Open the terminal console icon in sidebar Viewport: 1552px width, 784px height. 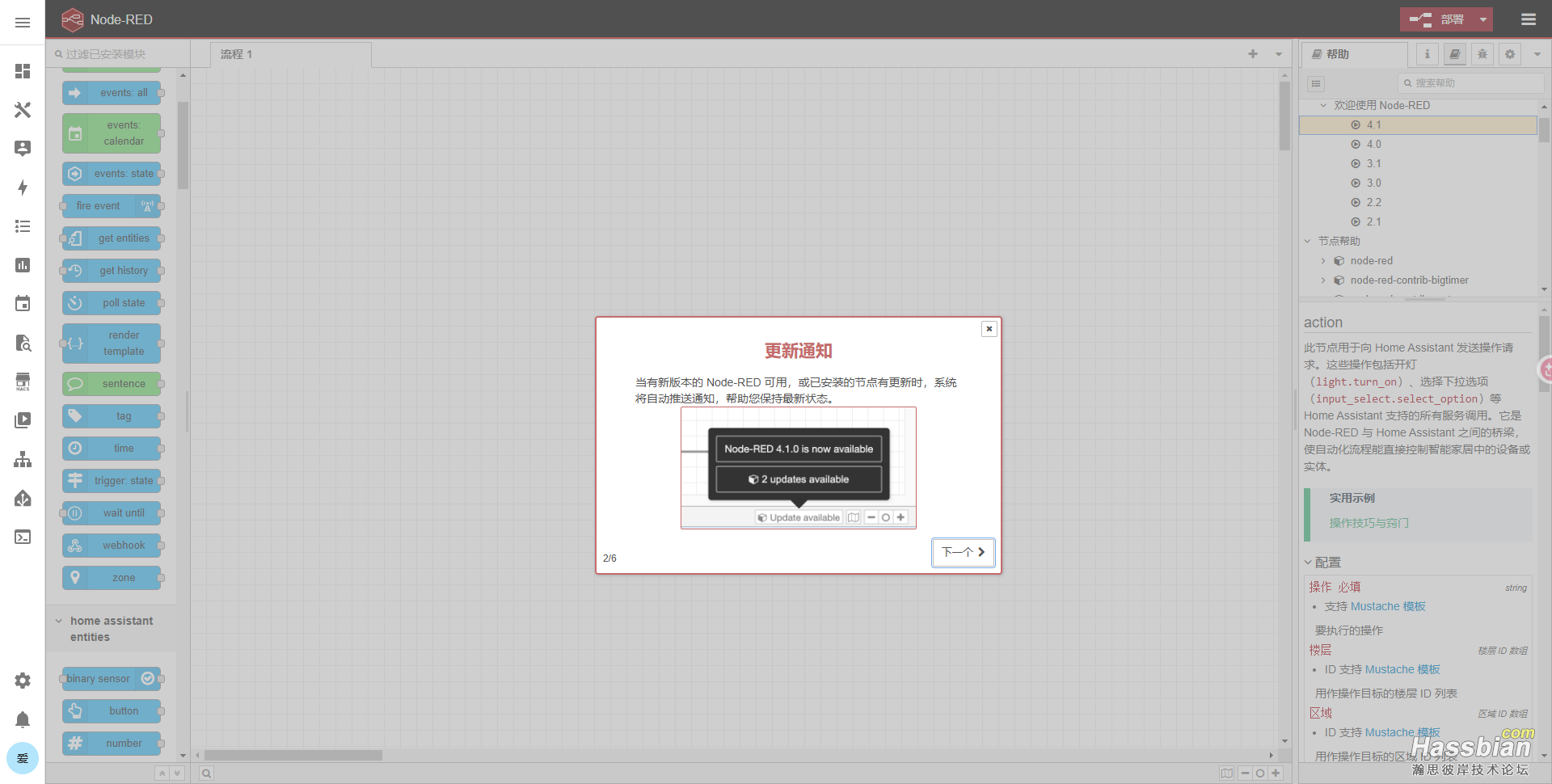pos(23,537)
